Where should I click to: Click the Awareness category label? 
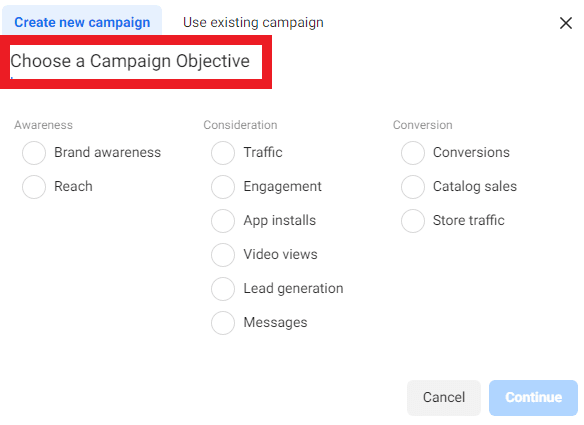coord(44,125)
